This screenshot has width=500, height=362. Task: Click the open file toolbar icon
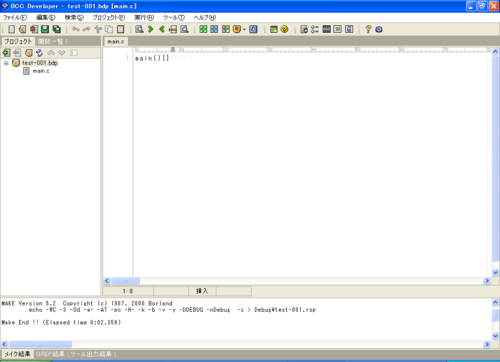22,29
